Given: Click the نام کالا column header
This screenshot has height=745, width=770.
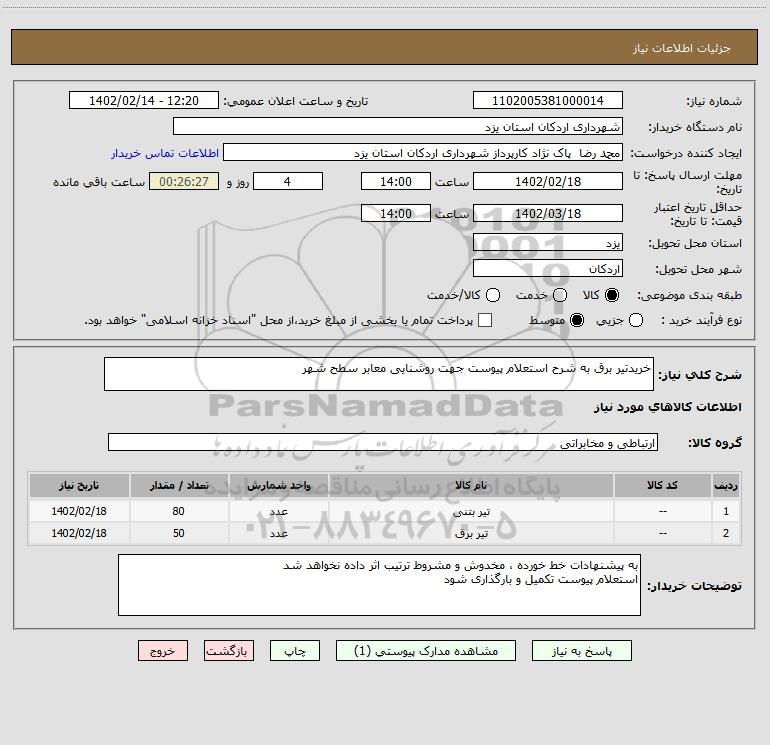Looking at the screenshot, I should tap(470, 485).
